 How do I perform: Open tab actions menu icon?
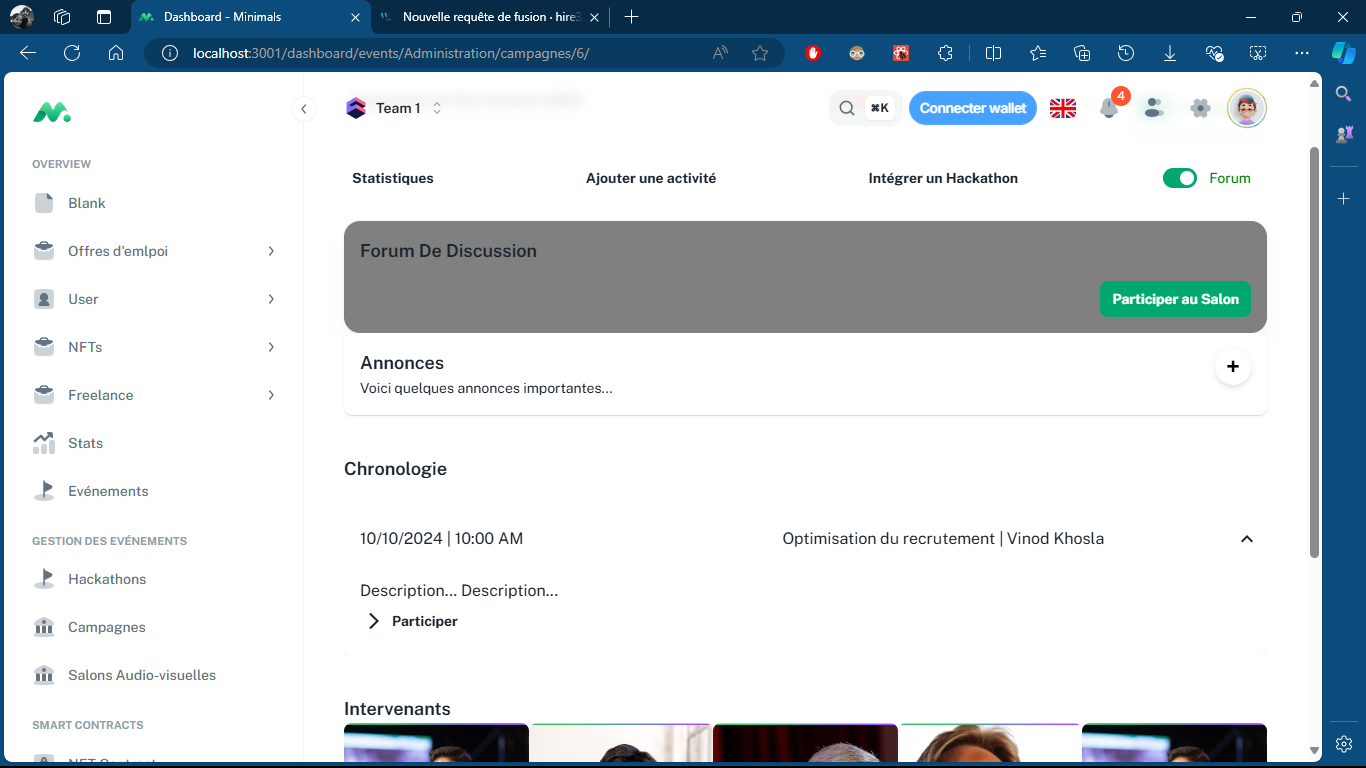point(104,17)
